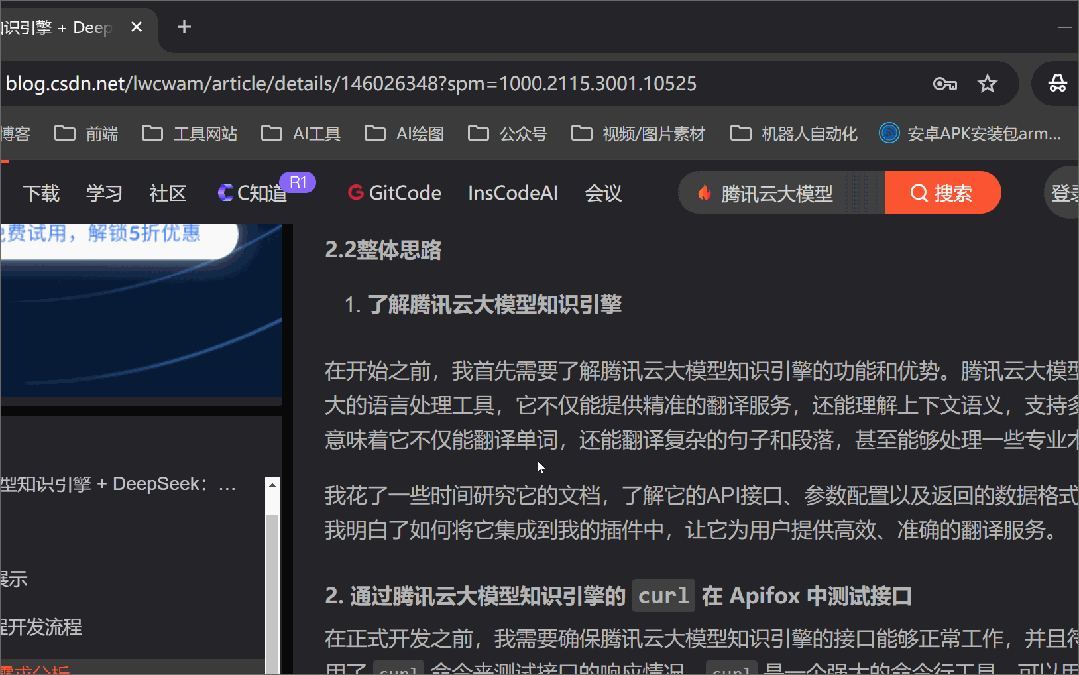Click the blue promotional banner image
Viewport: 1079px width, 675px height.
tap(141, 310)
